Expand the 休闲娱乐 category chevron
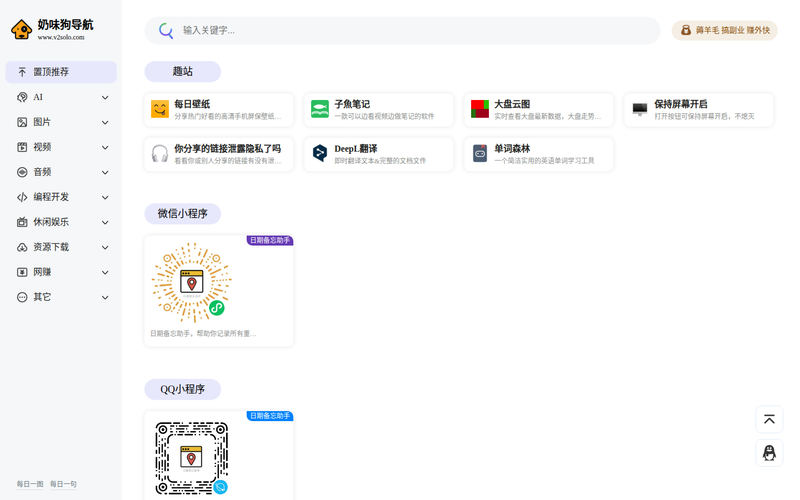 tap(105, 222)
